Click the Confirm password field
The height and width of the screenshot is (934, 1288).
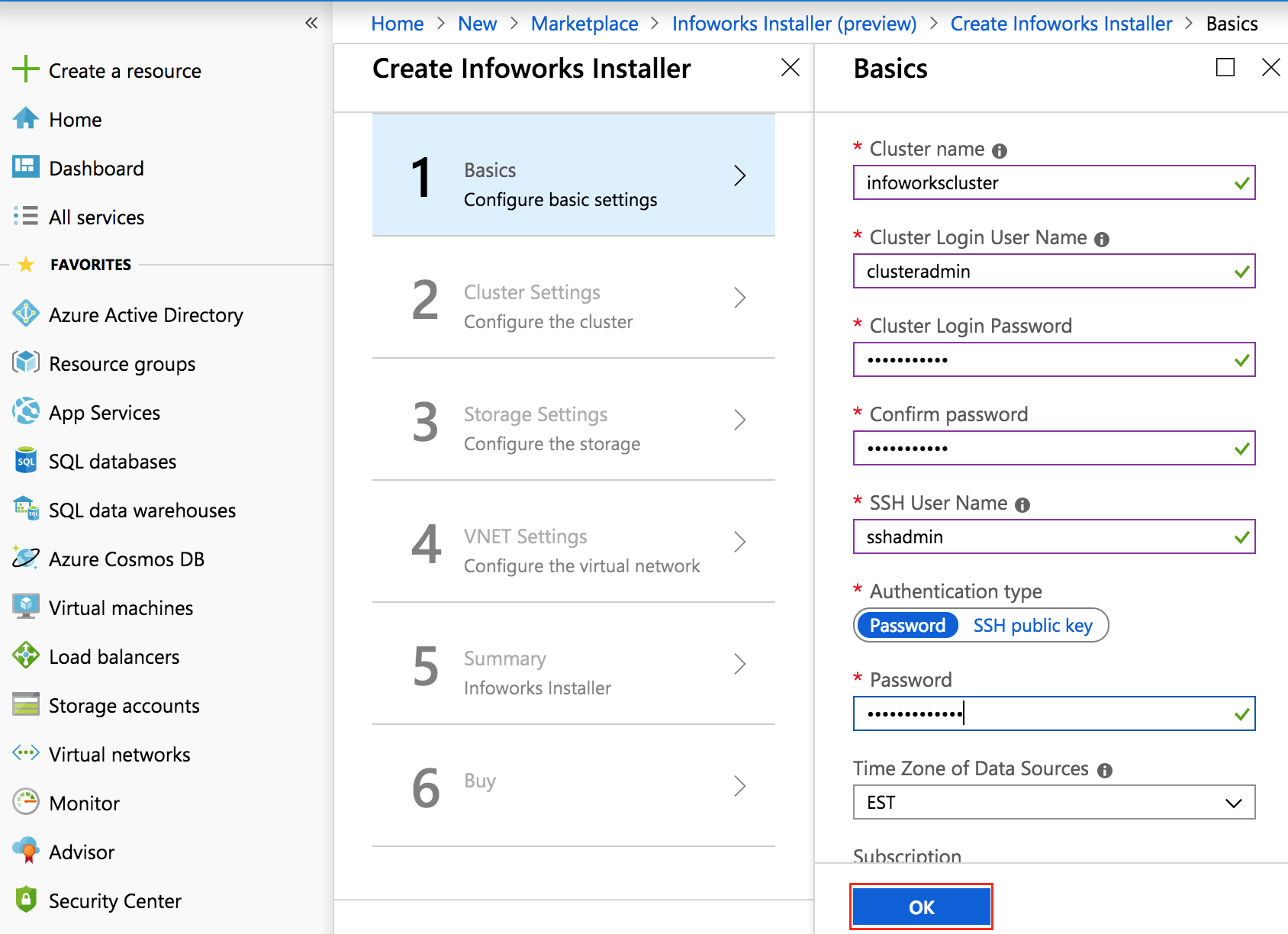tap(1054, 449)
